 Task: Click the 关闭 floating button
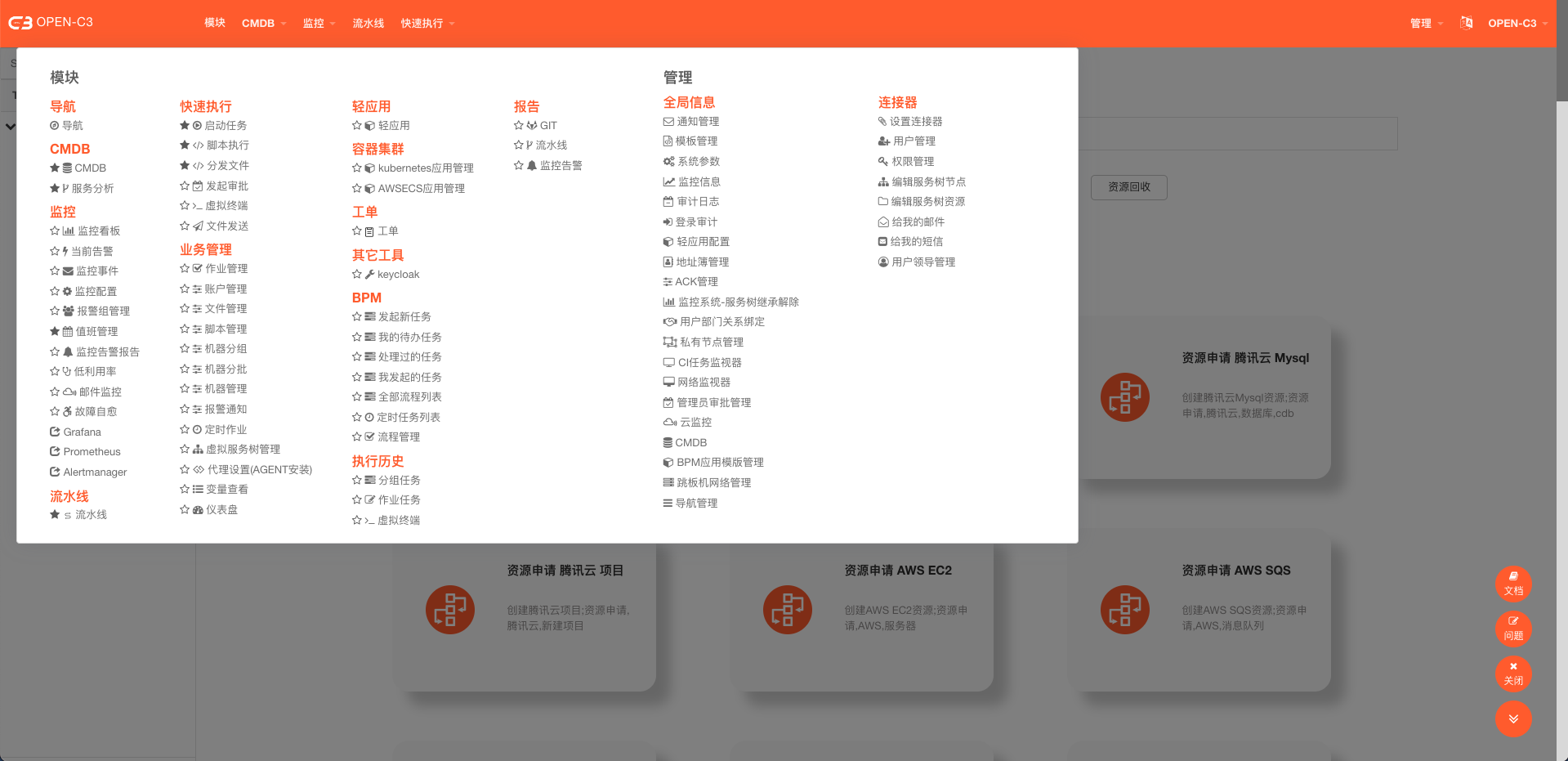pyautogui.click(x=1513, y=674)
